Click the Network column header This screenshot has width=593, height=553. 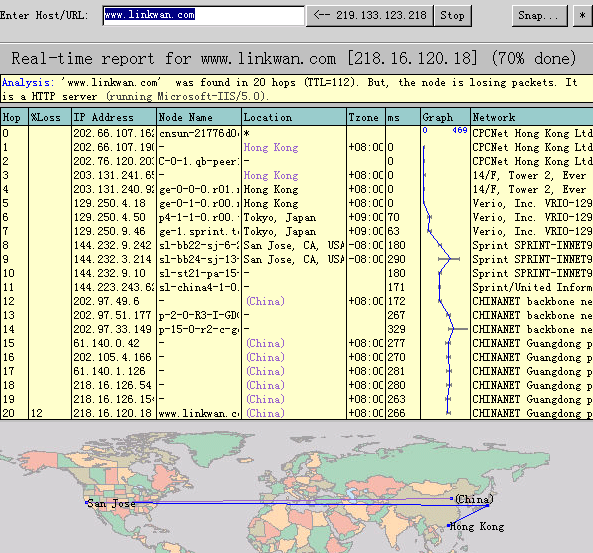532,117
